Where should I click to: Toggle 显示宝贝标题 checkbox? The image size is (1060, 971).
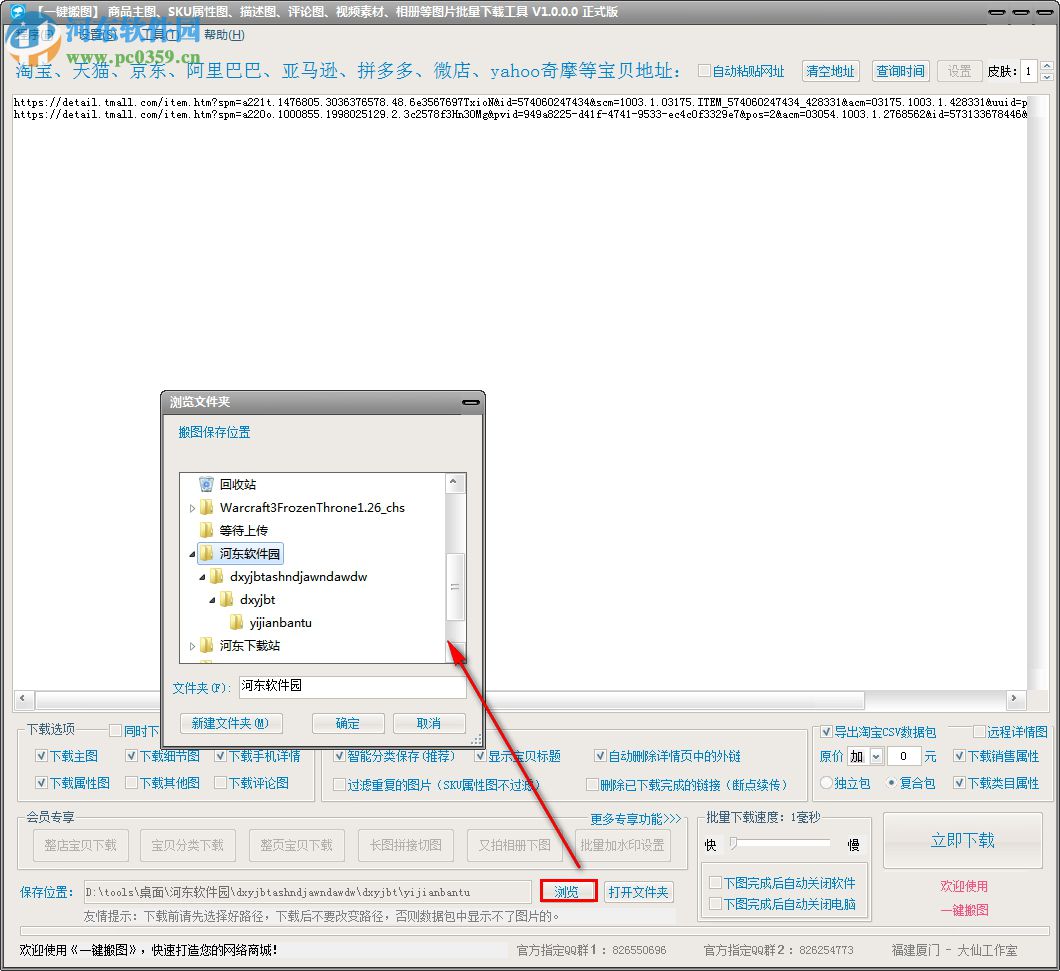[480, 756]
